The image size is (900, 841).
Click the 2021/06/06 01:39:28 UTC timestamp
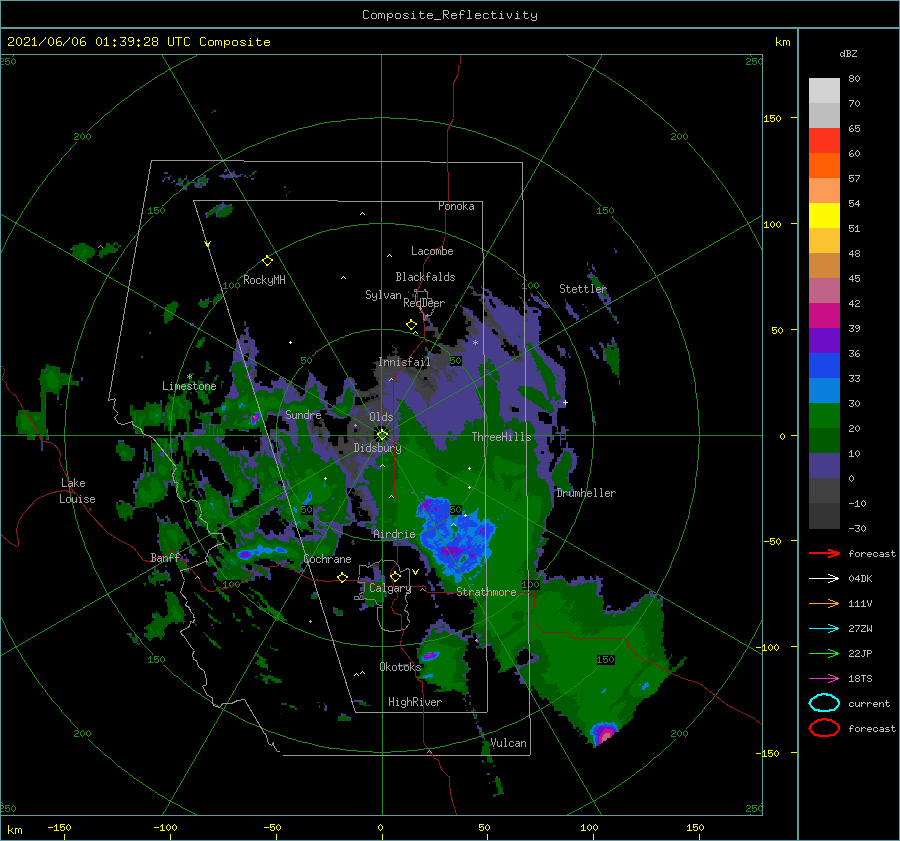(x=139, y=41)
